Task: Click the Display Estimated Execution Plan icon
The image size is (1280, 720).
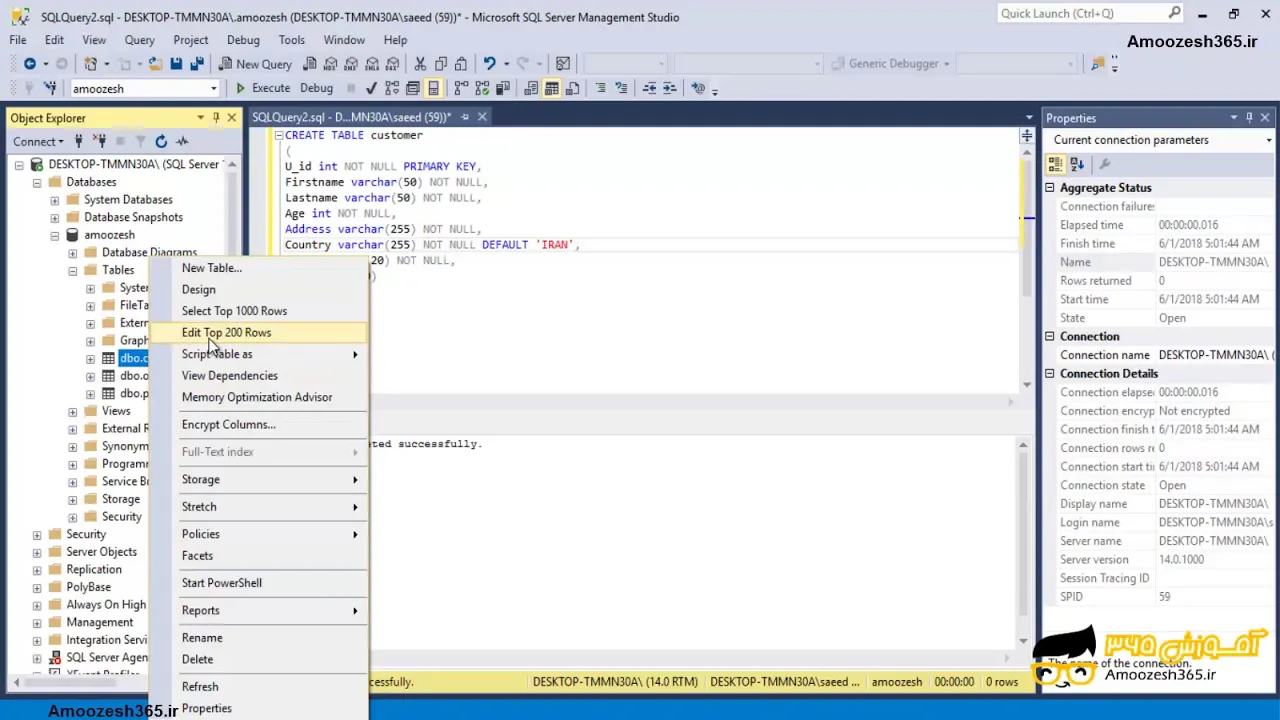Action: pos(392,88)
